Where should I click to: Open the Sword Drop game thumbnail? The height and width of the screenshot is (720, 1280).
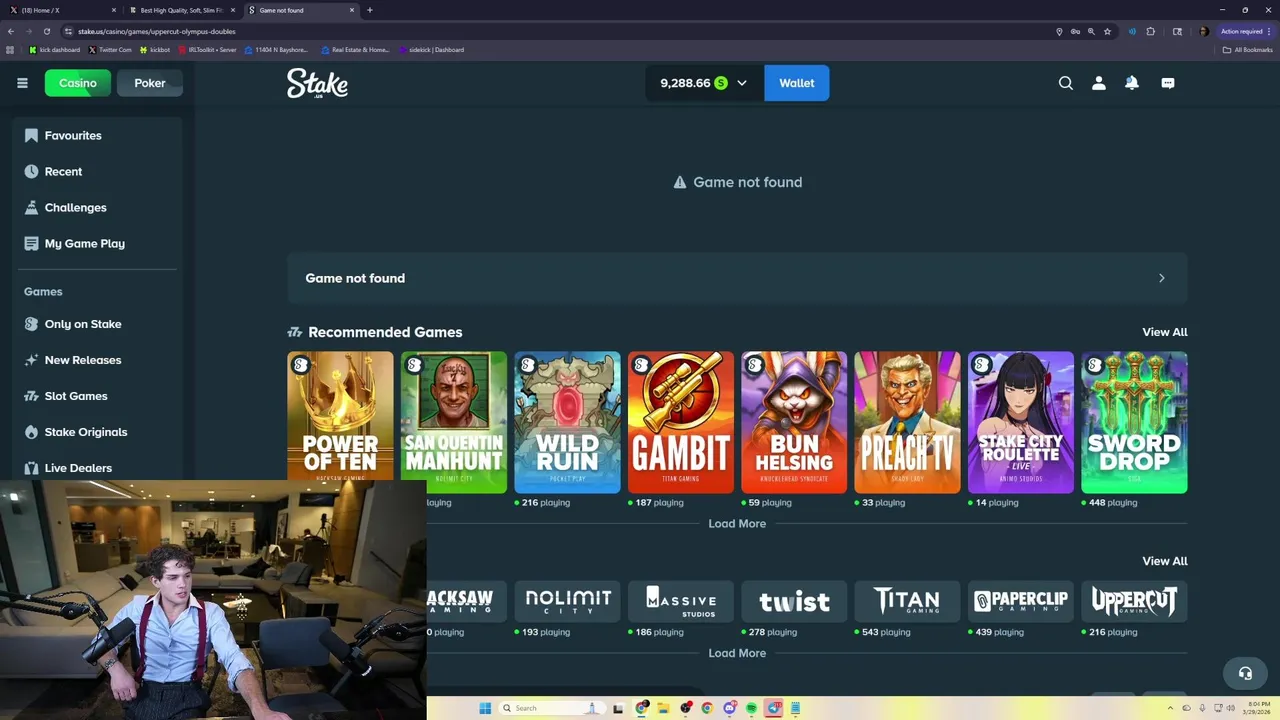pos(1134,422)
